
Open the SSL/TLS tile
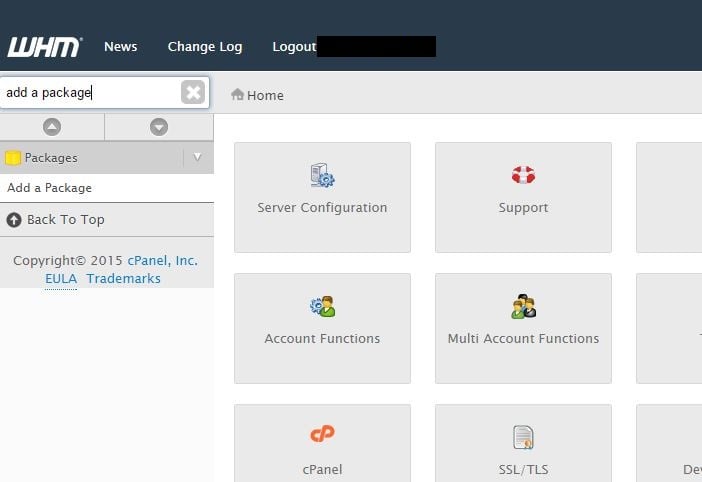(523, 444)
